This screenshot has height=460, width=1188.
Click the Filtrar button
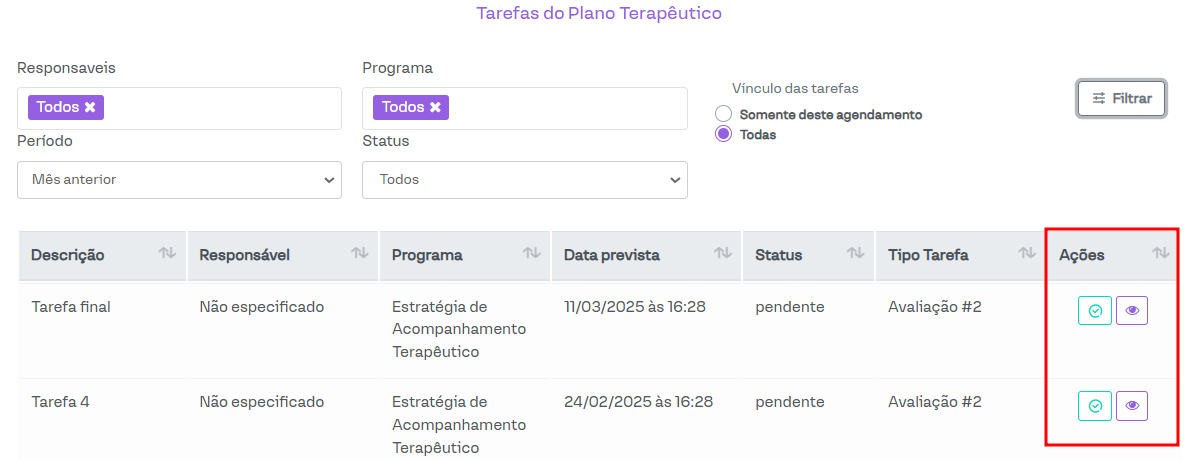pyautogui.click(x=1121, y=99)
